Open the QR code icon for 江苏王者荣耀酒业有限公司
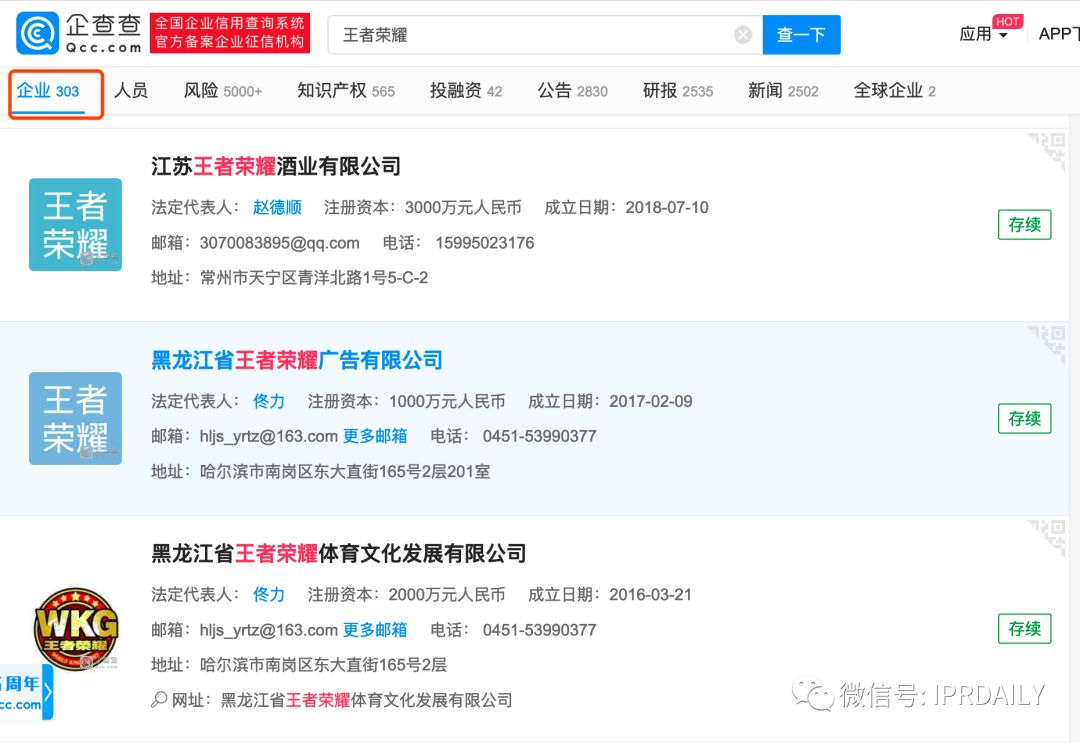Viewport: 1080px width, 743px height. 1048,150
